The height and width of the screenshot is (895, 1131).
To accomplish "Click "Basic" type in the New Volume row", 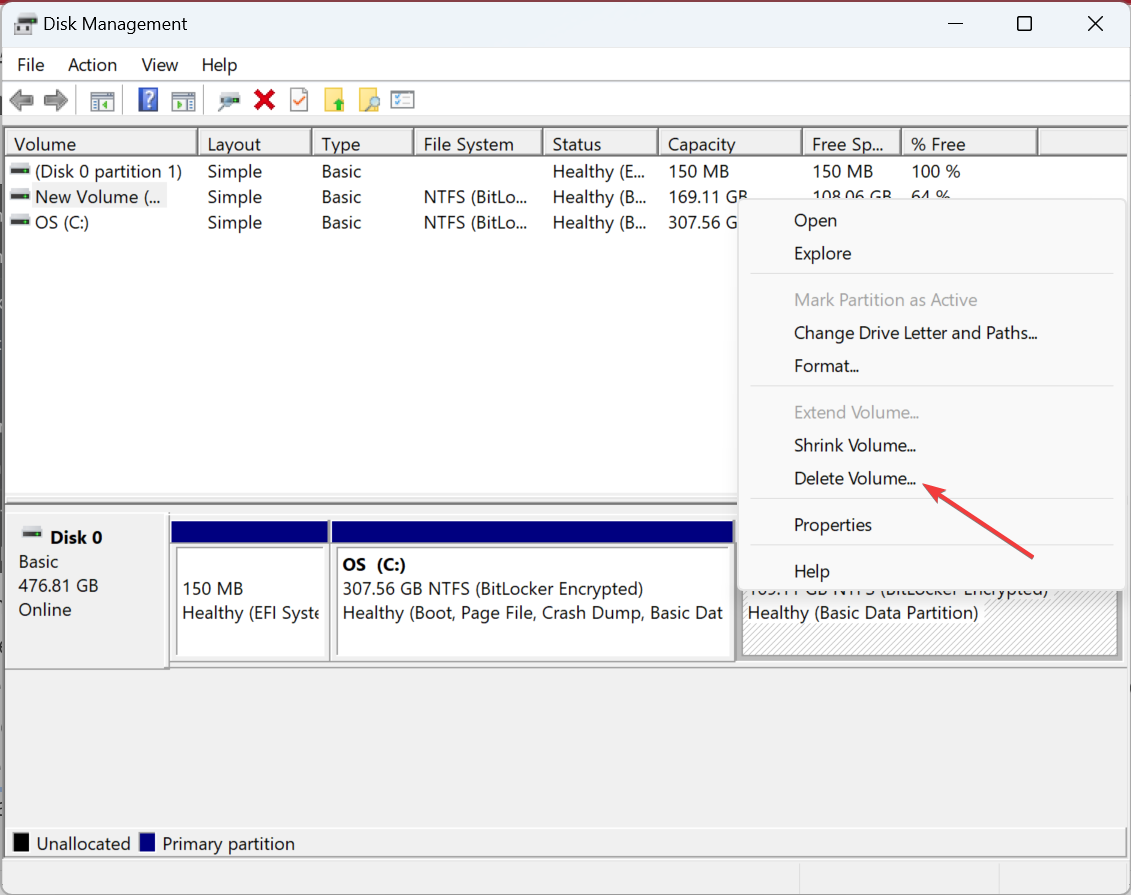I will [x=341, y=197].
